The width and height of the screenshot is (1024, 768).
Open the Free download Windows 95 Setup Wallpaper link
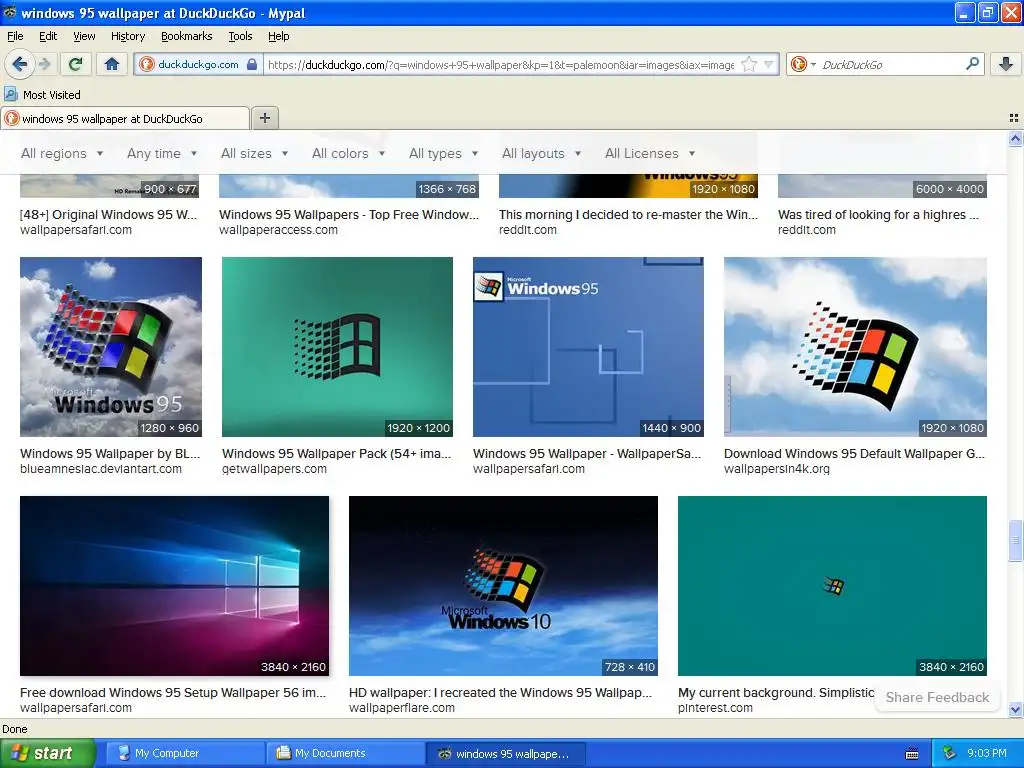(173, 692)
